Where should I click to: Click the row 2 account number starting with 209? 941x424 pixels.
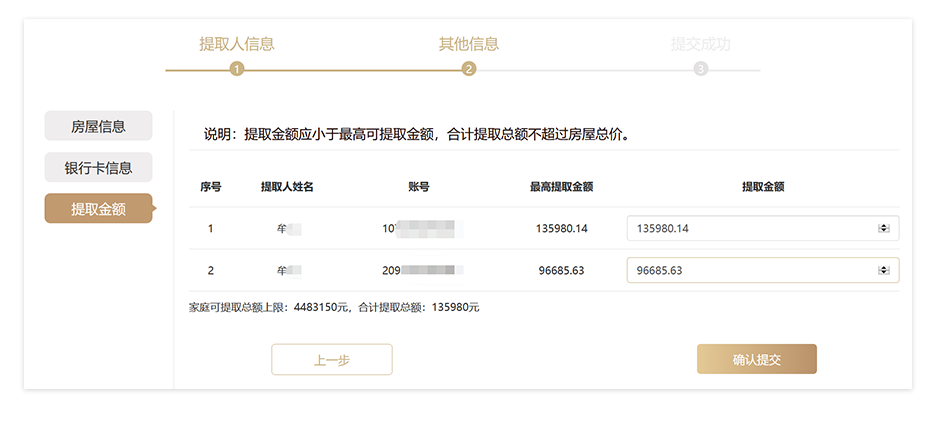pos(423,271)
